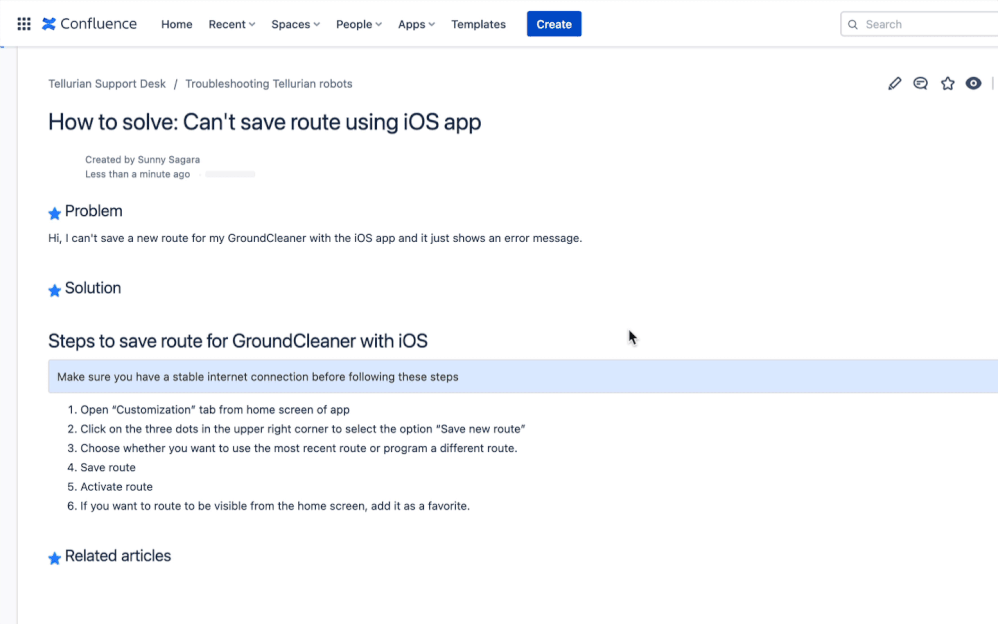This screenshot has height=624, width=998.
Task: Click the problem description sentence
Action: 315,238
